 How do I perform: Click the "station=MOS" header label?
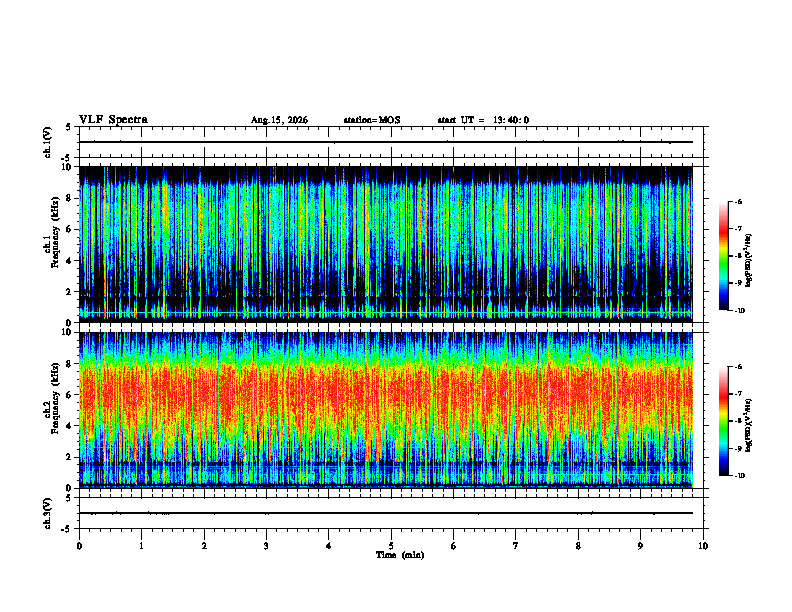(x=372, y=120)
